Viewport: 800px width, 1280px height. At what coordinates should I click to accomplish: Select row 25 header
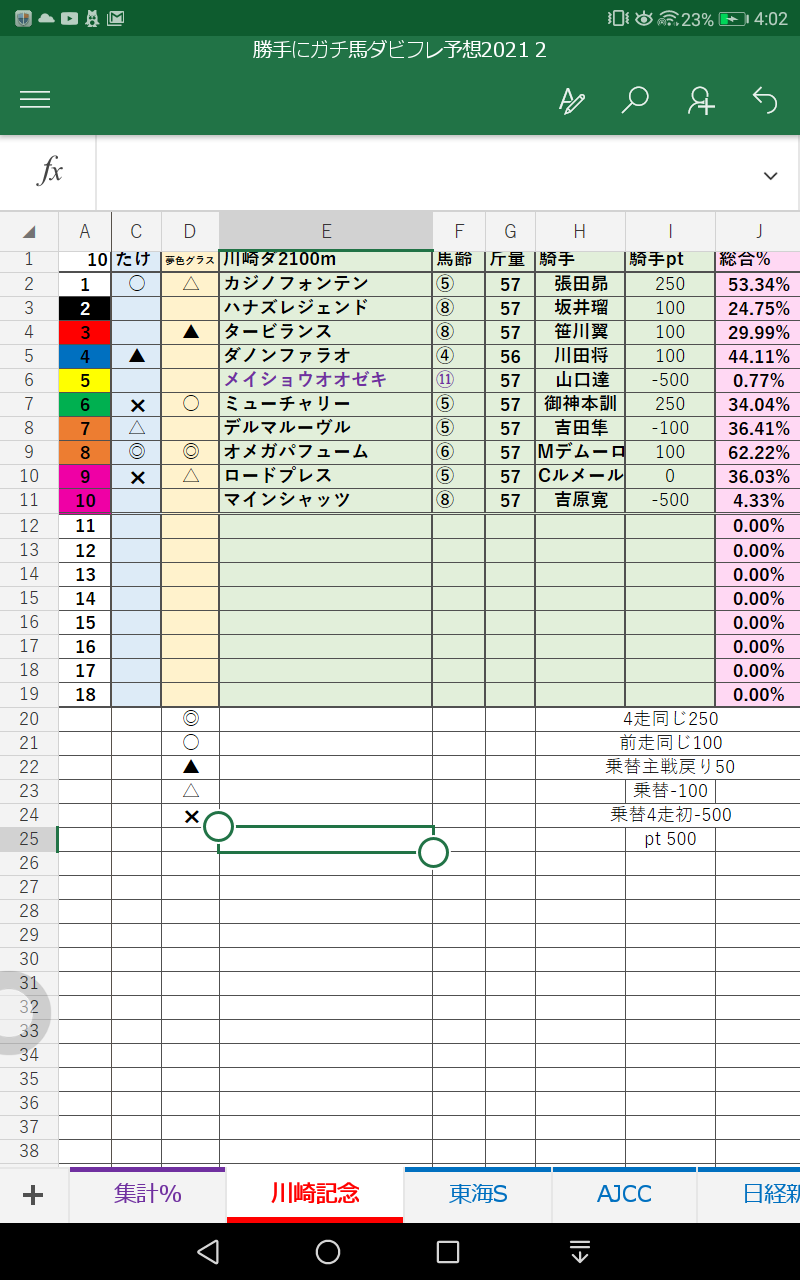click(x=29, y=839)
